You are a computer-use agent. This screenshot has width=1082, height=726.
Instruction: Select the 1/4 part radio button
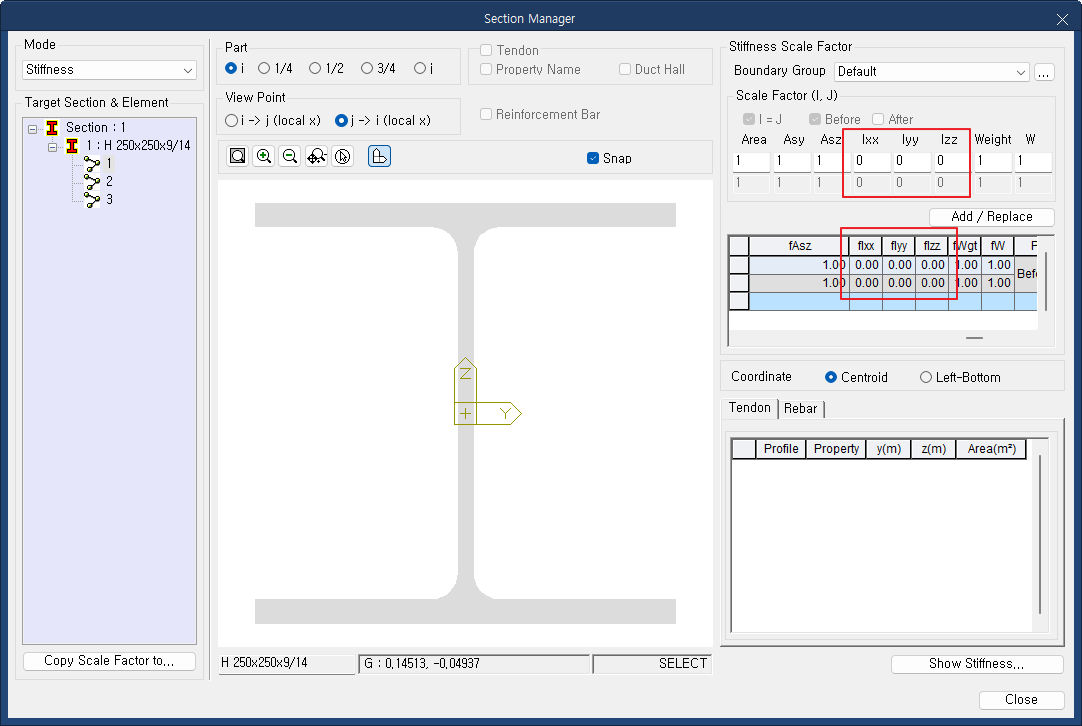click(264, 68)
